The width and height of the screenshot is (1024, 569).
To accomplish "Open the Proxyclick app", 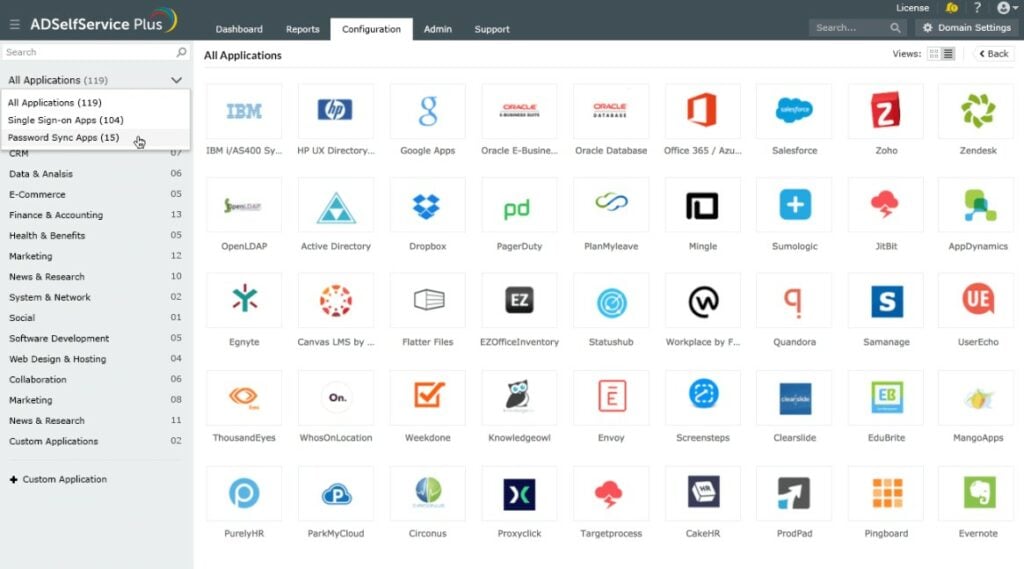I will (519, 493).
